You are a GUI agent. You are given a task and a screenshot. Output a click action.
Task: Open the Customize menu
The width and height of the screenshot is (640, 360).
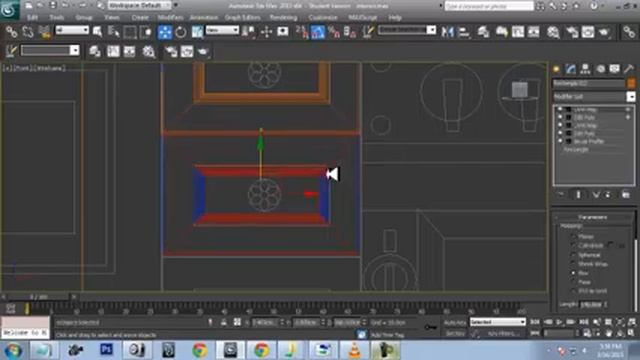[x=323, y=18]
